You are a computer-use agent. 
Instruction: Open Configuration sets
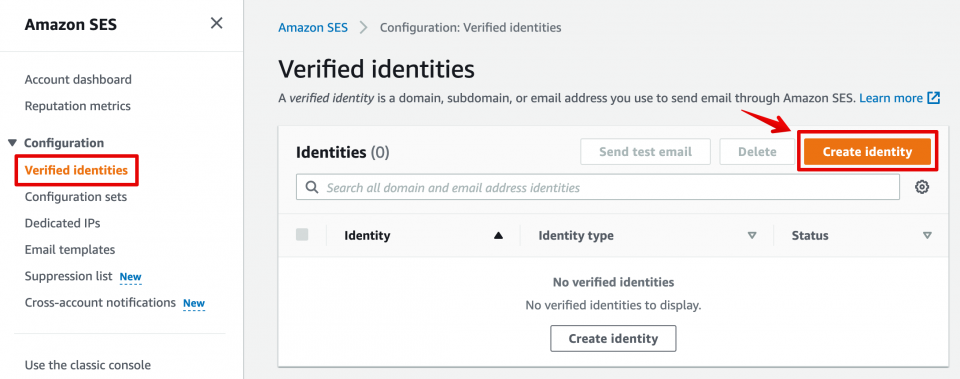click(x=76, y=197)
